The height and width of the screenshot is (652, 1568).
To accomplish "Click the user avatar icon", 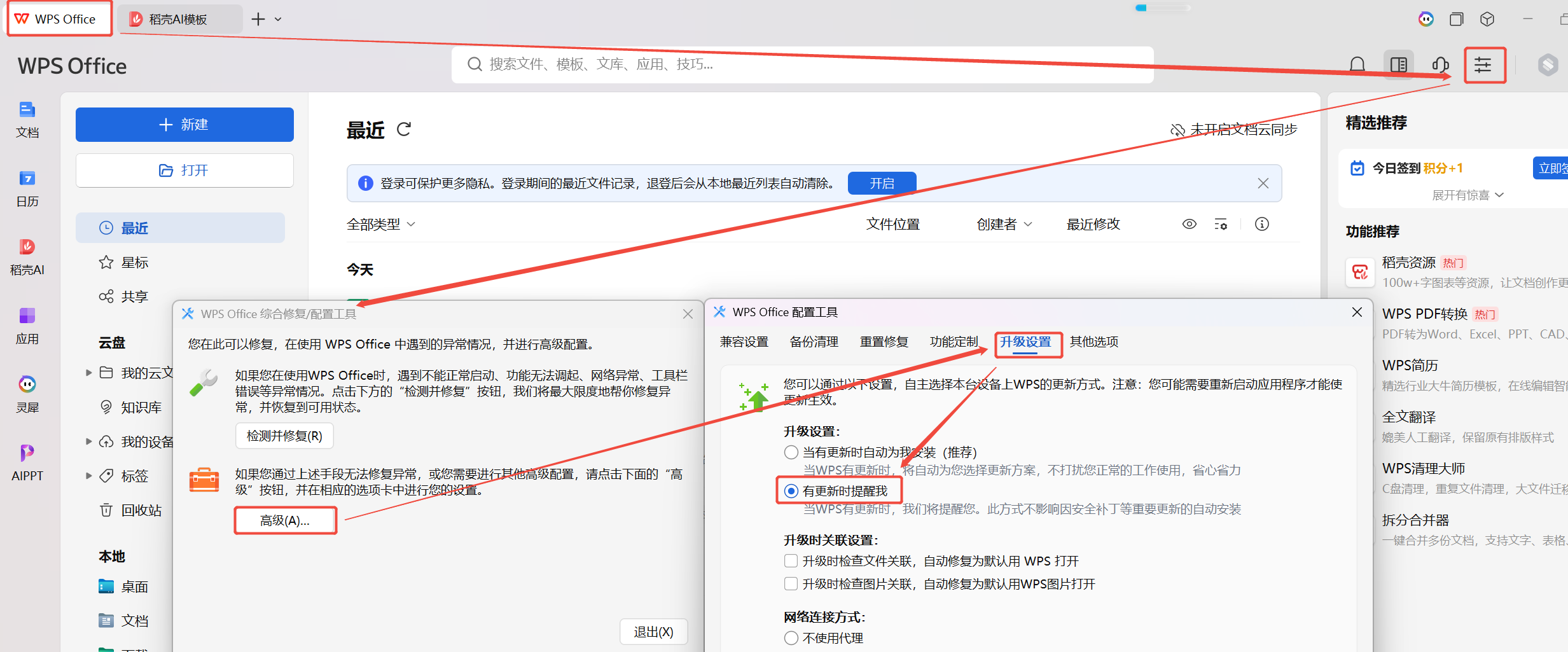I will [x=1548, y=65].
